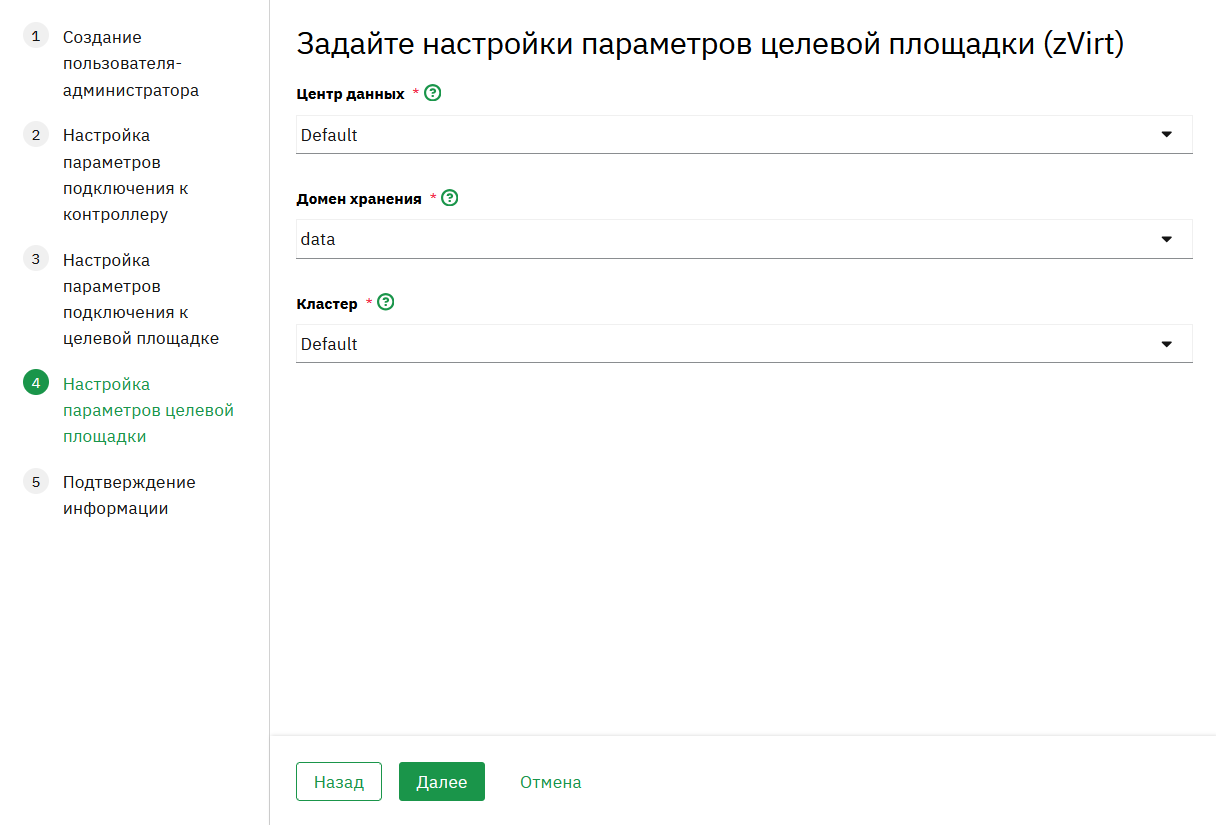The height and width of the screenshot is (825, 1216).
Task: Click the Домен хранения label
Action: 359,199
